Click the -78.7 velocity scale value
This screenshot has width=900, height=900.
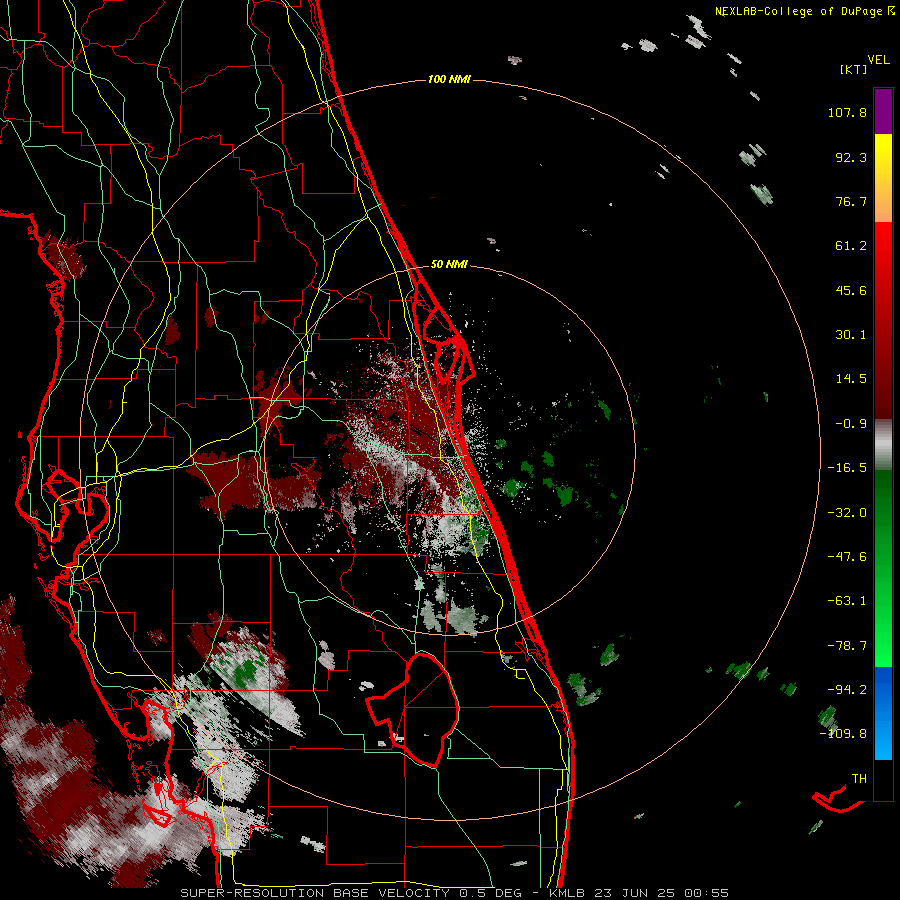847,646
